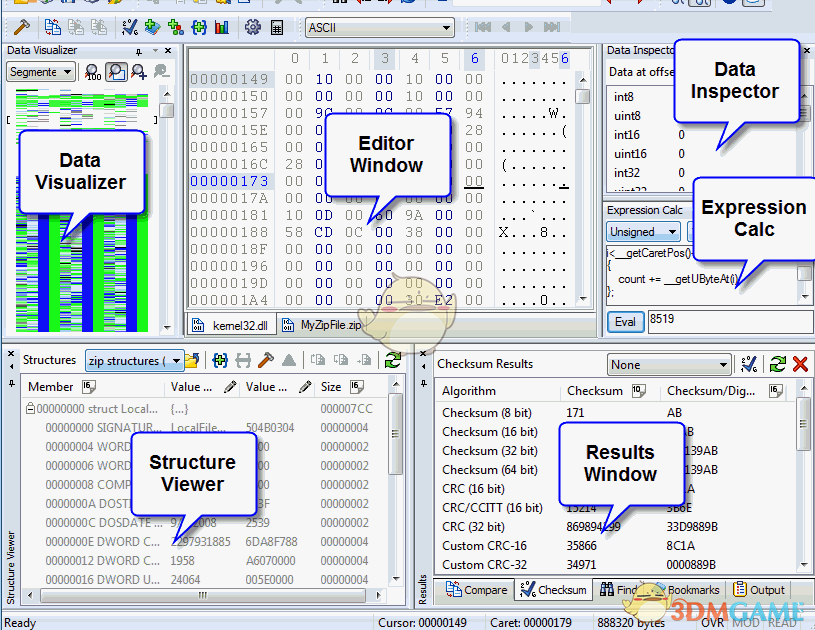The image size is (815, 630).
Task: Refresh checksum results with green arrows
Action: click(x=778, y=364)
